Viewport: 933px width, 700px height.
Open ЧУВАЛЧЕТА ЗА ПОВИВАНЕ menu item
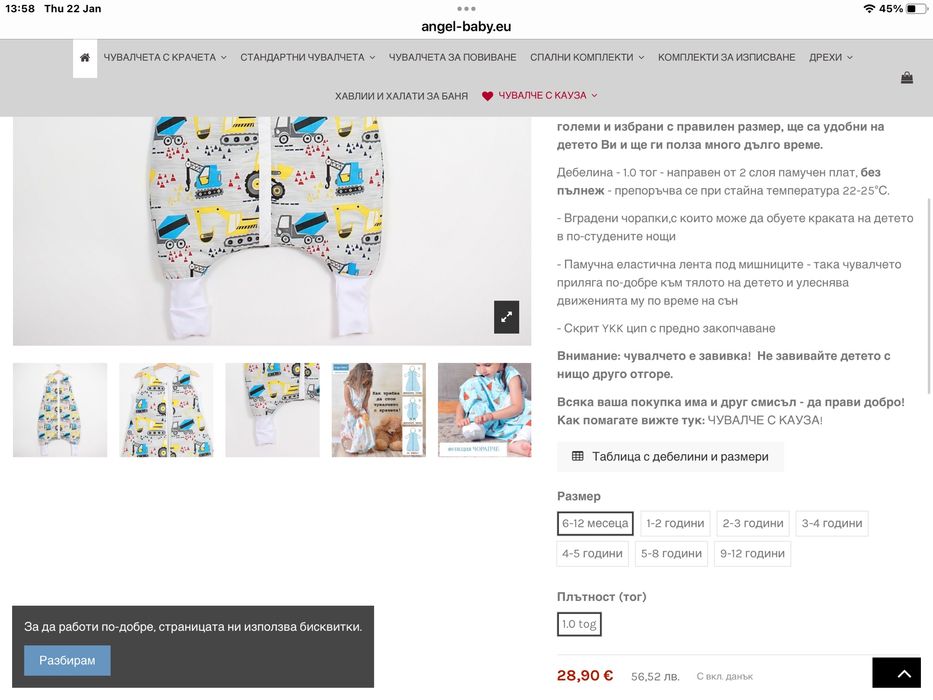pos(452,58)
